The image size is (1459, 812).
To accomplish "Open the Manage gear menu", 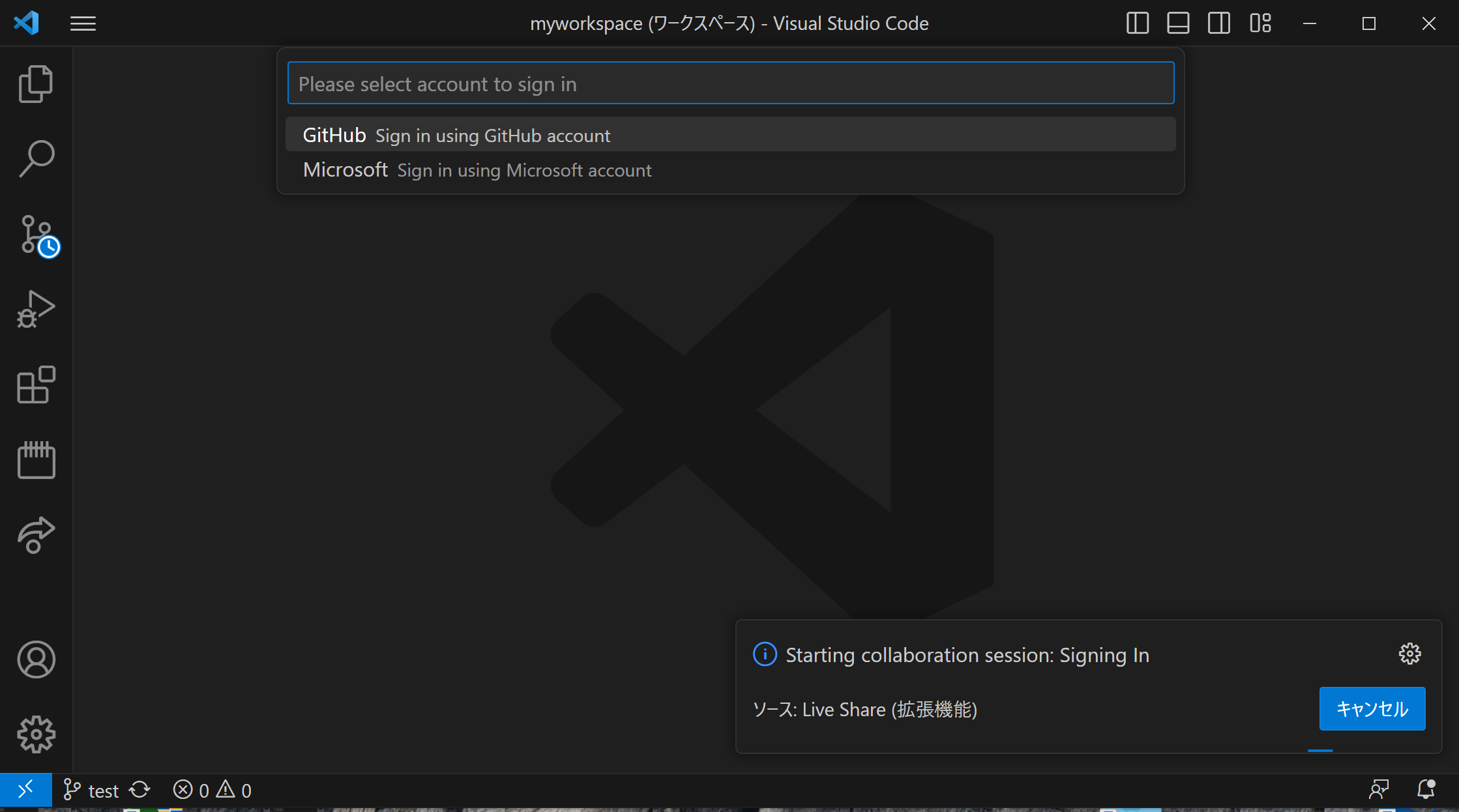I will [x=36, y=734].
